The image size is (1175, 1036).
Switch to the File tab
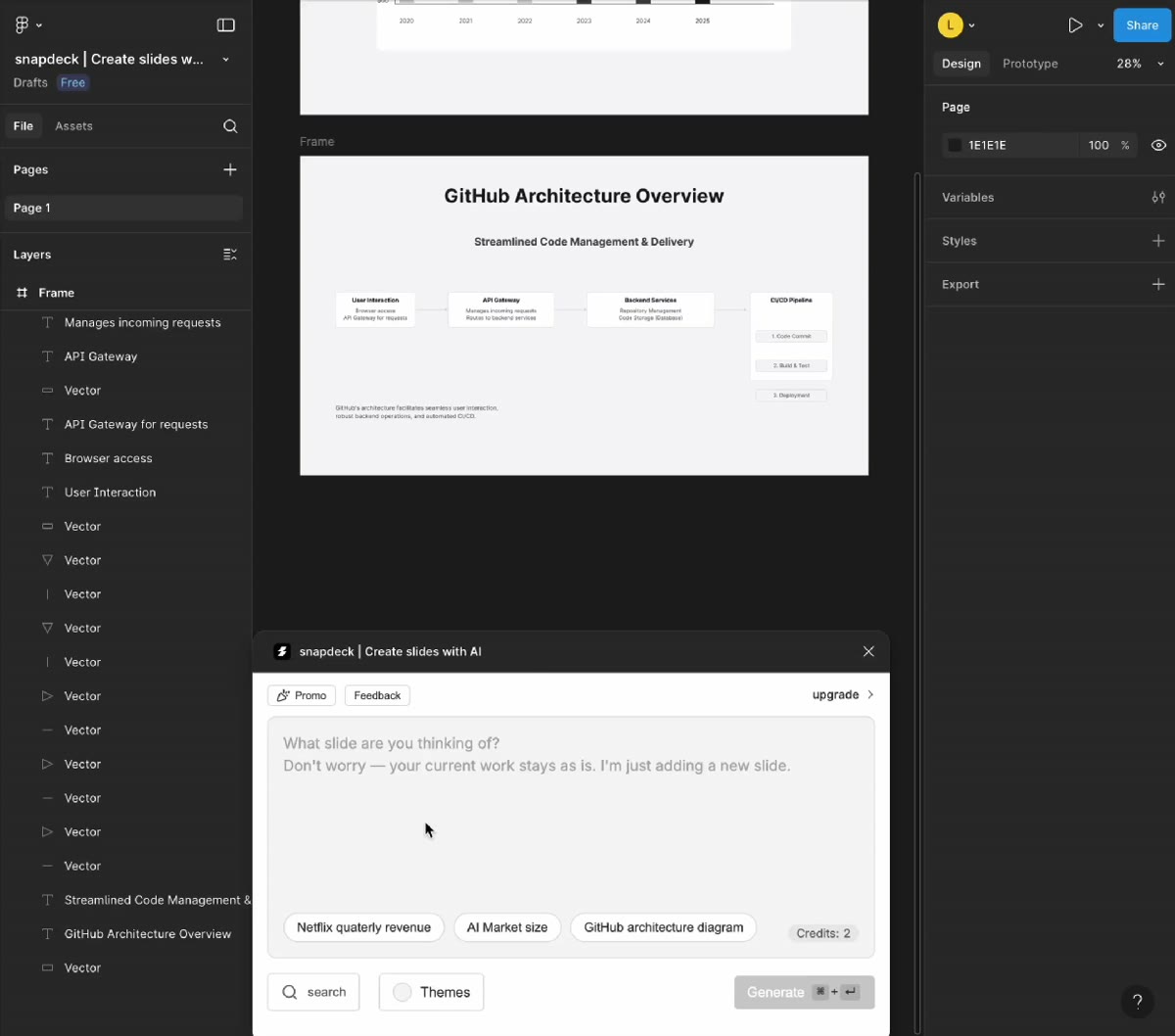[23, 126]
